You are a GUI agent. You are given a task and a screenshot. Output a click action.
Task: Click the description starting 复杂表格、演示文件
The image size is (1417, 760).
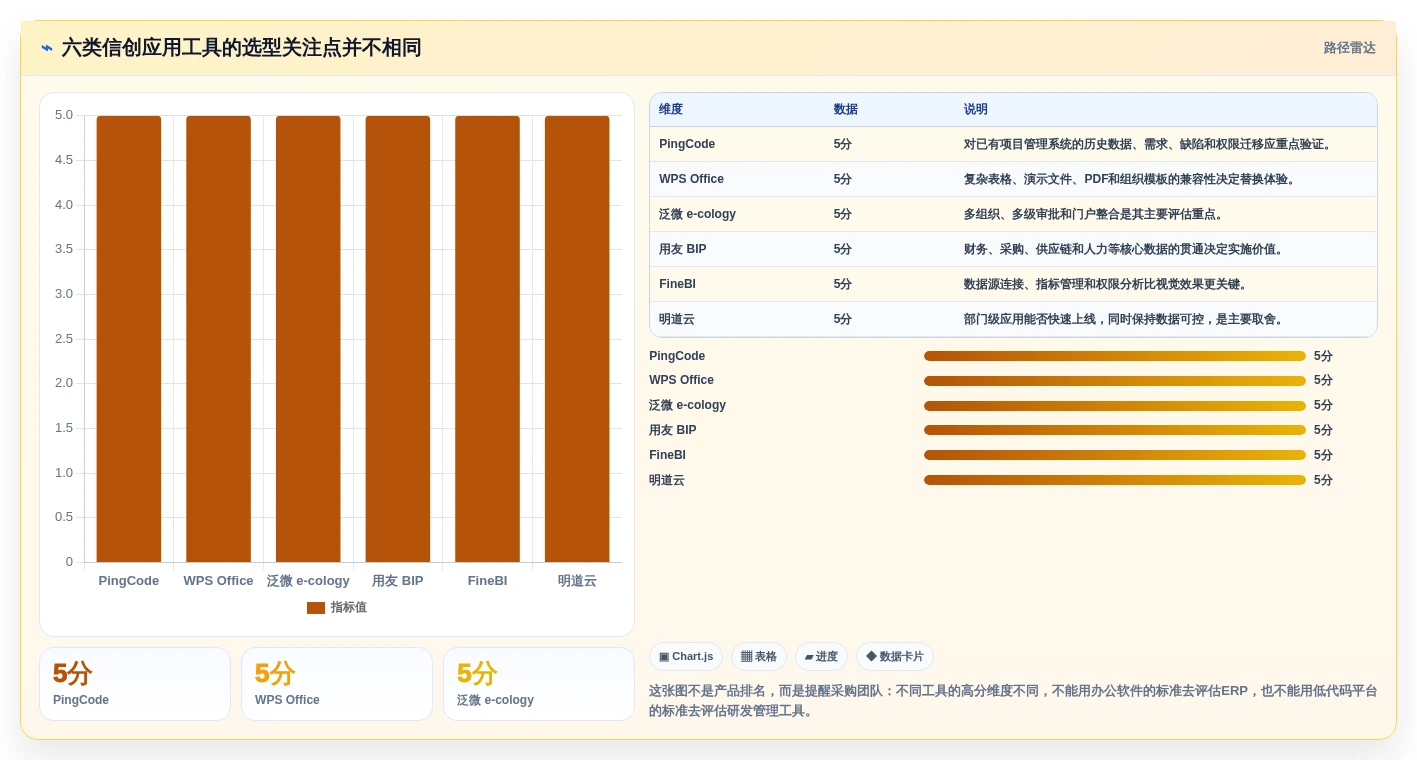click(x=1131, y=179)
